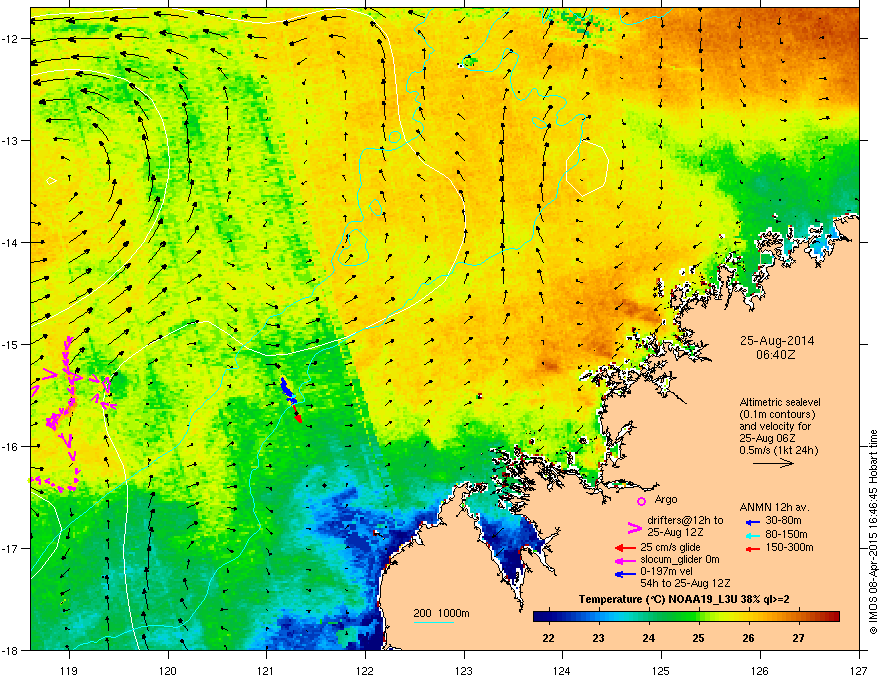The width and height of the screenshot is (880, 680).
Task: Click the 0-197m vel label
Action: pyautogui.click(x=668, y=572)
